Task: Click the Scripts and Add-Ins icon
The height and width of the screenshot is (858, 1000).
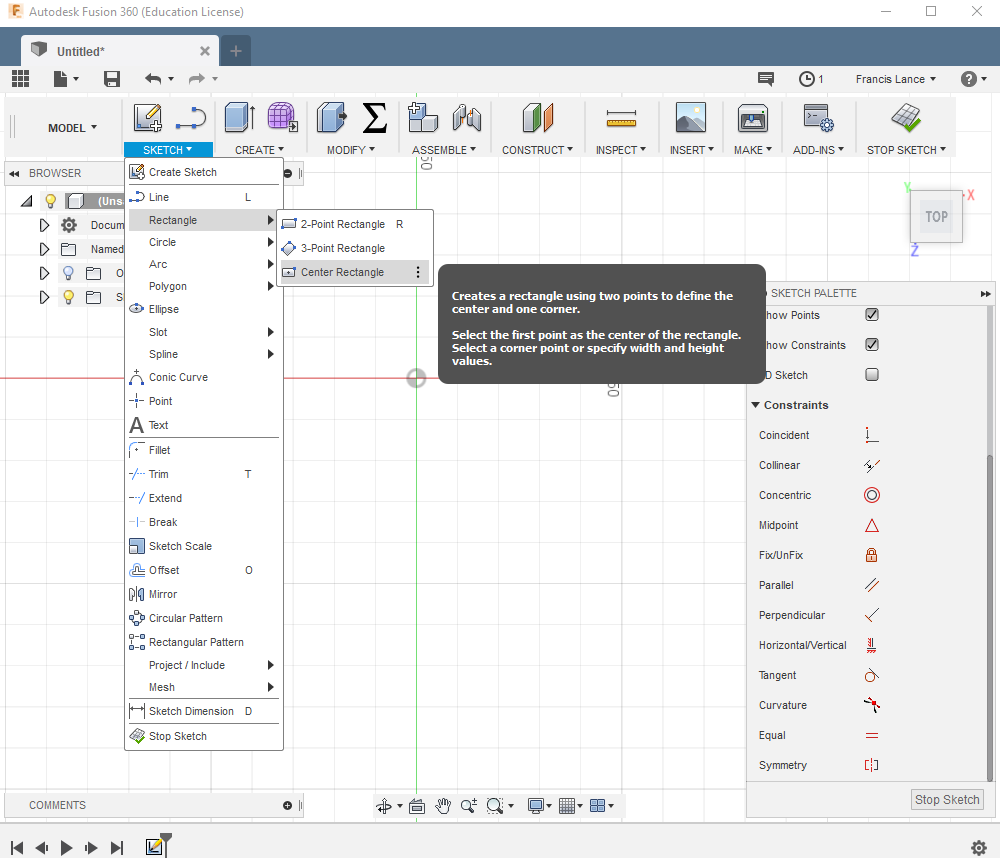Action: tap(818, 118)
